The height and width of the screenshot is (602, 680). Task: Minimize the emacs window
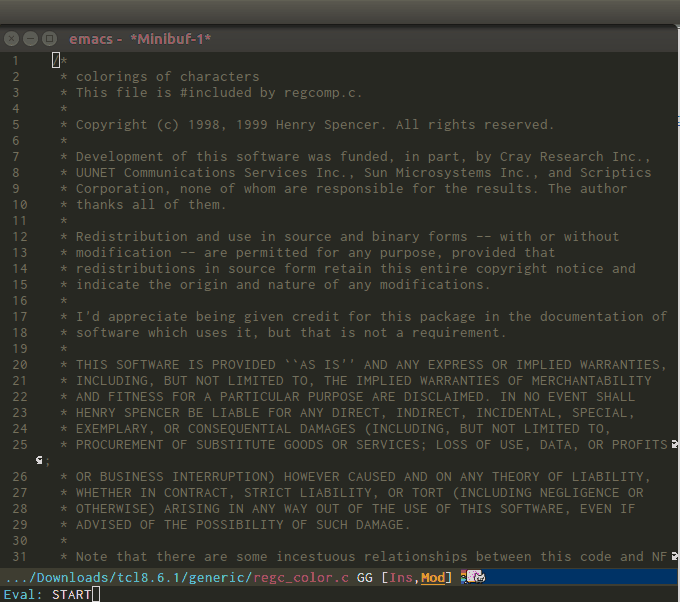tap(30, 39)
